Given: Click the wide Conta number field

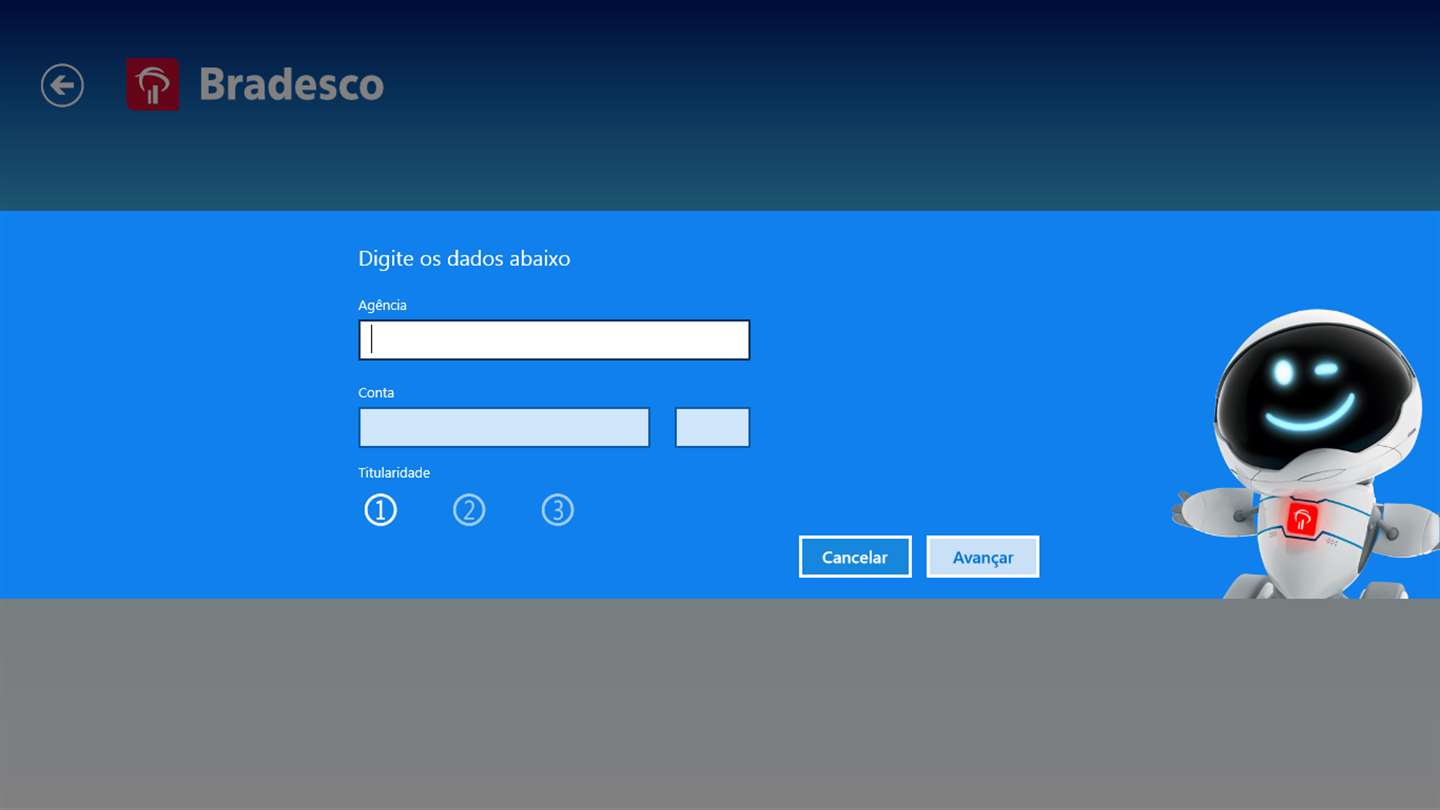Looking at the screenshot, I should [504, 427].
